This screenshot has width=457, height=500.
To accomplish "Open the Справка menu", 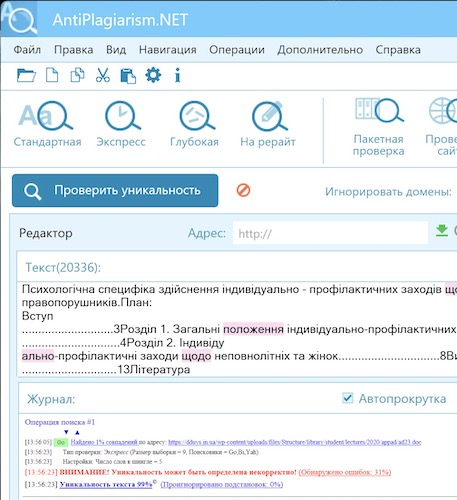I will (x=398, y=50).
